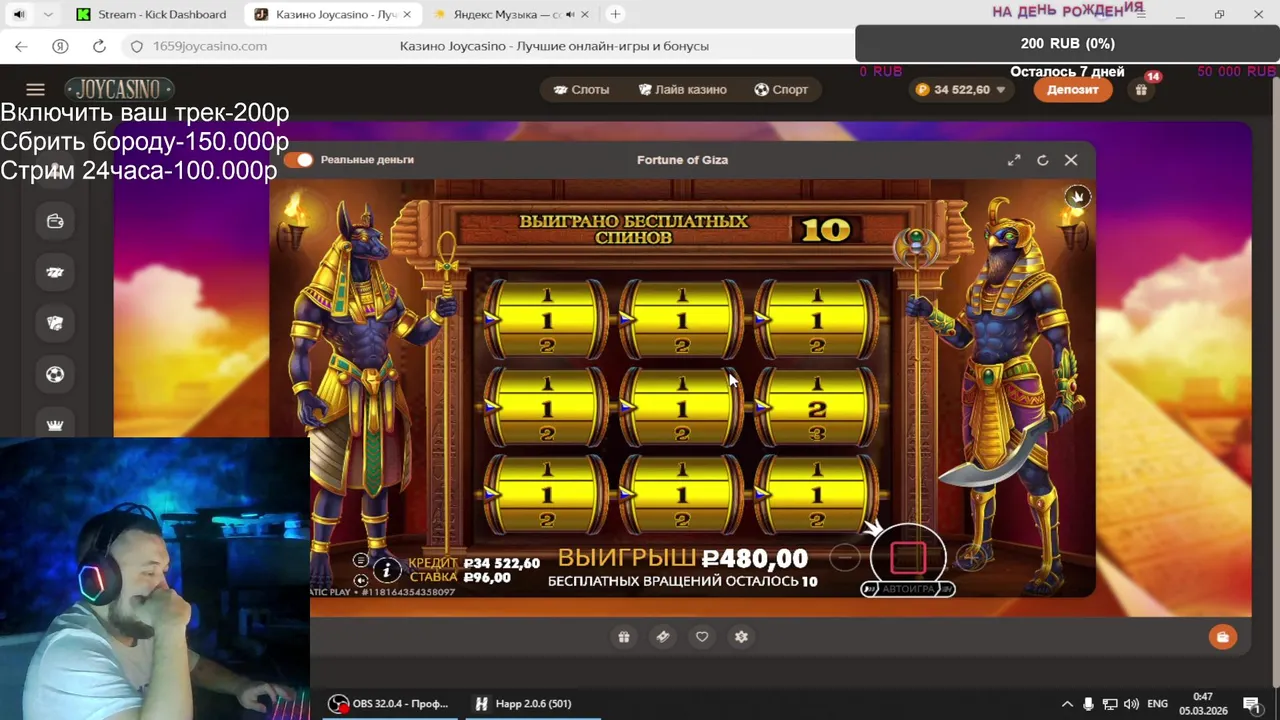Viewport: 1280px width, 720px height.
Task: Click the top-left golden reel
Action: point(546,320)
